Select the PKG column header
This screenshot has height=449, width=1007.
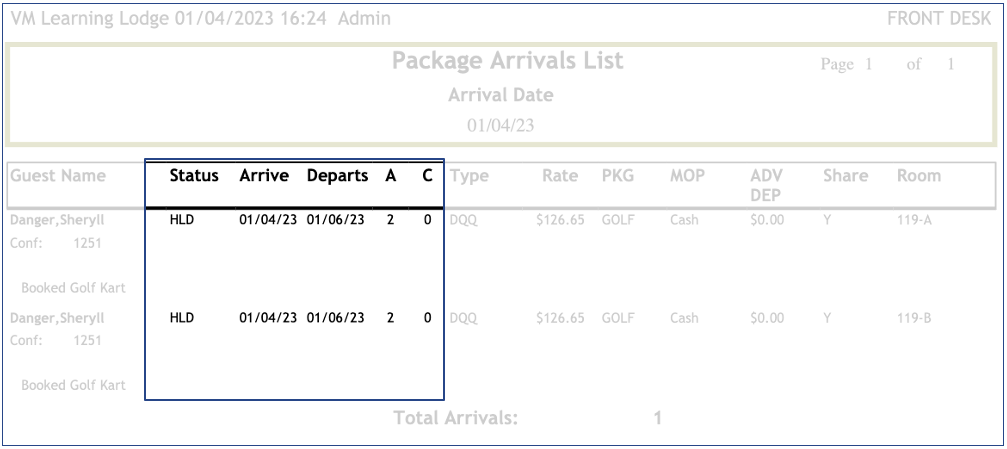click(x=617, y=176)
